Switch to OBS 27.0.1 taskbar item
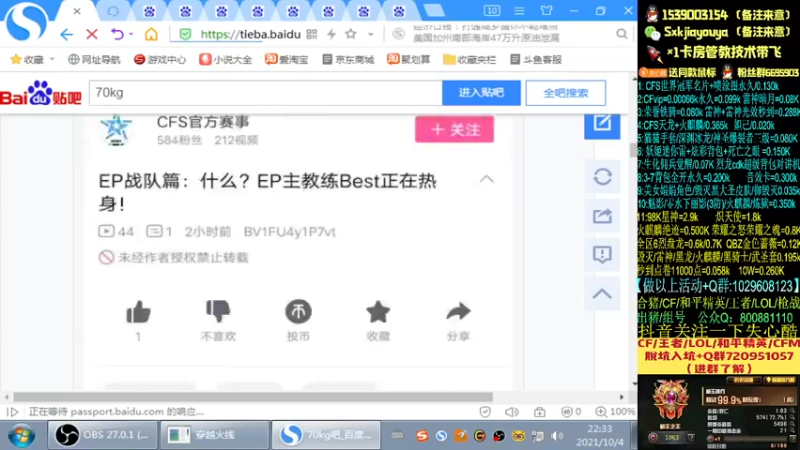The image size is (800, 450). (x=103, y=435)
